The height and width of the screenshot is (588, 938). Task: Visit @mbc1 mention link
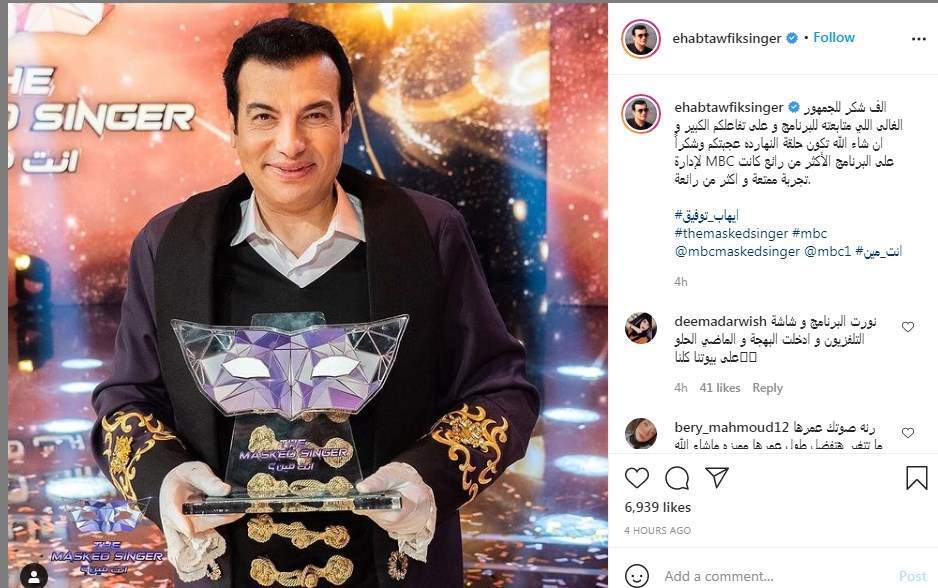(827, 251)
